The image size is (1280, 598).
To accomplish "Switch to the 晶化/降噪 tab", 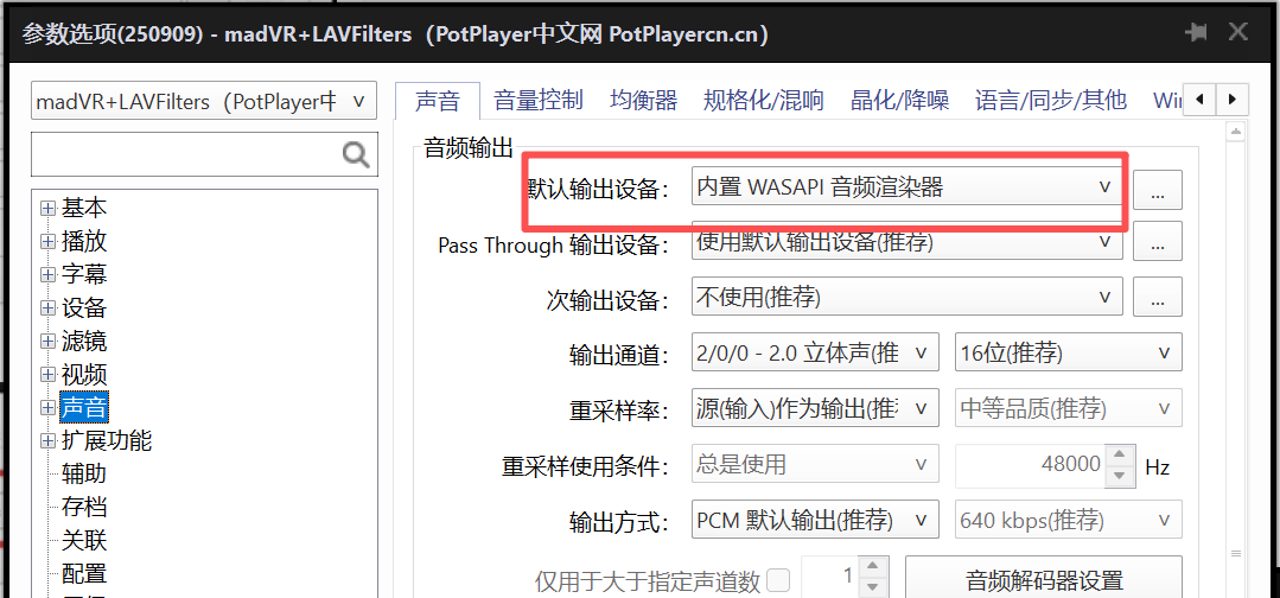I will click(900, 100).
